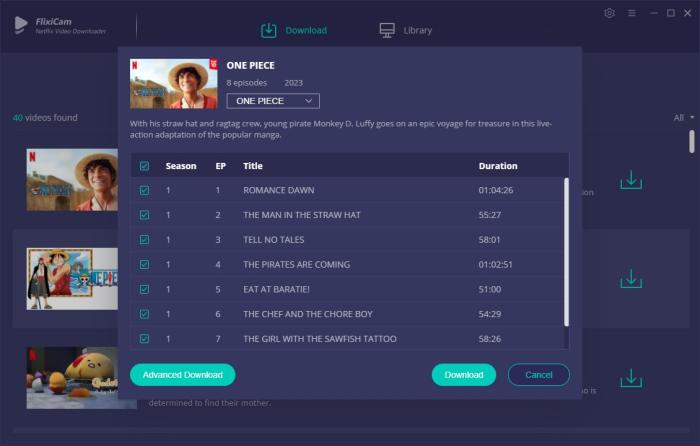Click download icon beside third video result
This screenshot has width=700, height=446.
pyautogui.click(x=630, y=378)
